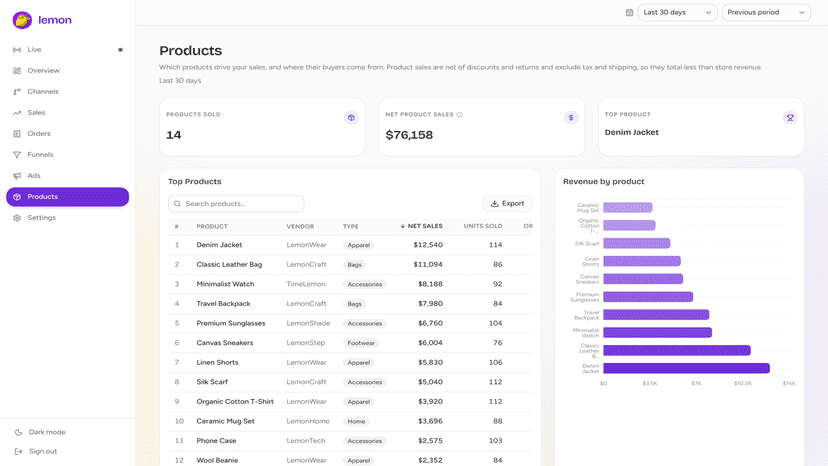
Task: Click the Channels branch icon
Action: (x=17, y=92)
